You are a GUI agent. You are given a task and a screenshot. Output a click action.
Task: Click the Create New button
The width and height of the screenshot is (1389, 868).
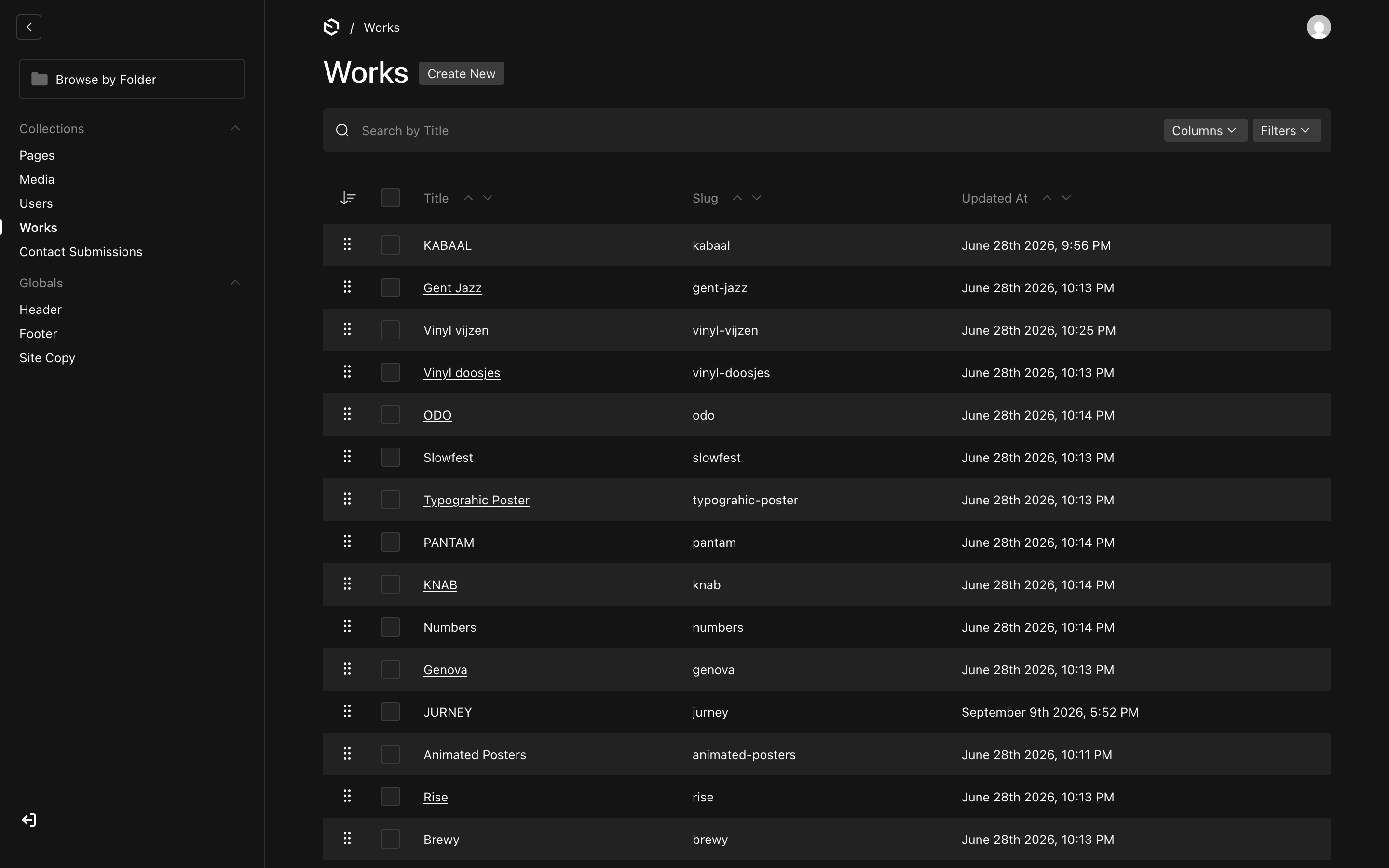[462, 73]
